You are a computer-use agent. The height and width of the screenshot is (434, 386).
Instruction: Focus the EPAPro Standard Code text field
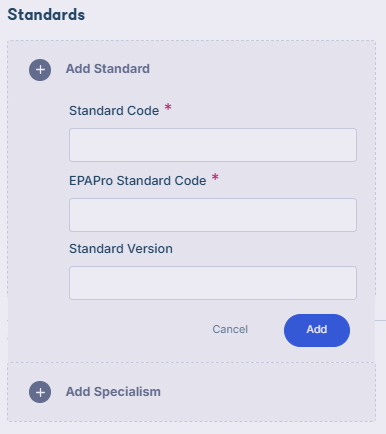pyautogui.click(x=213, y=215)
